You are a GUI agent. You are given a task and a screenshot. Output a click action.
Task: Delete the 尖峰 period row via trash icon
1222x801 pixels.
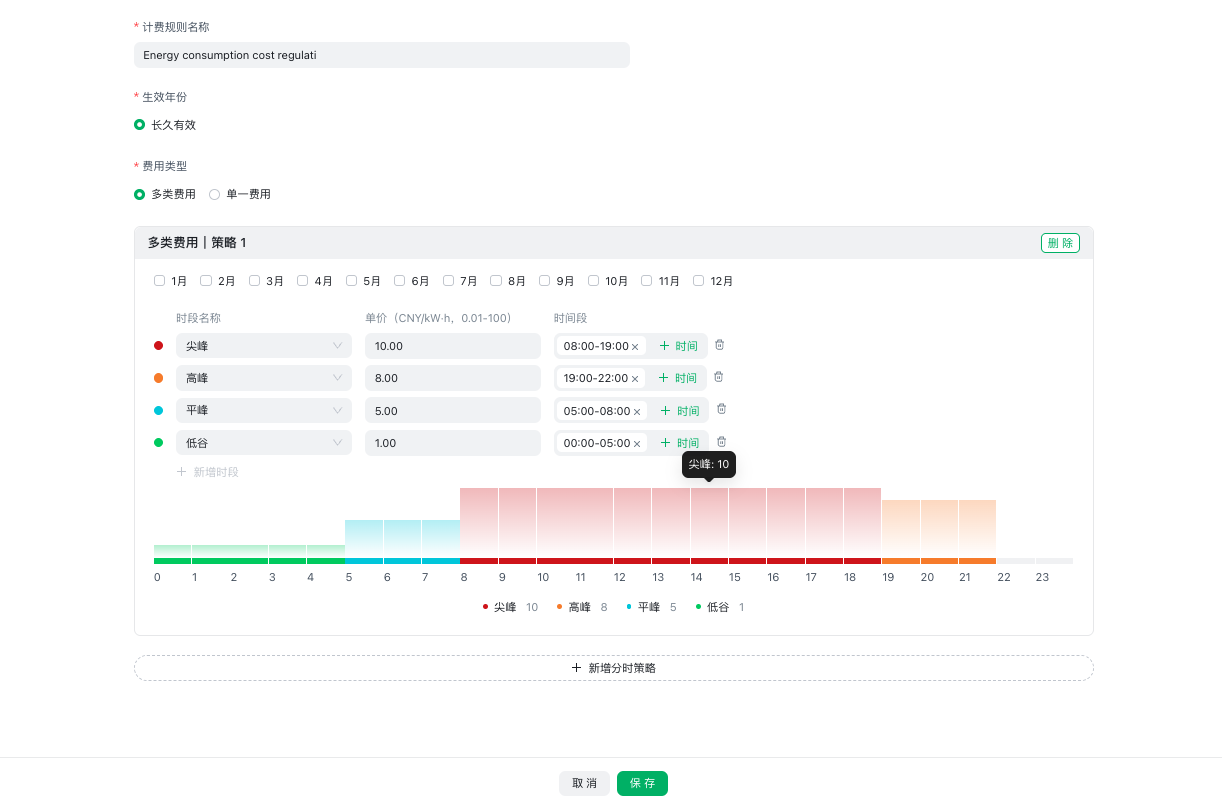point(719,345)
